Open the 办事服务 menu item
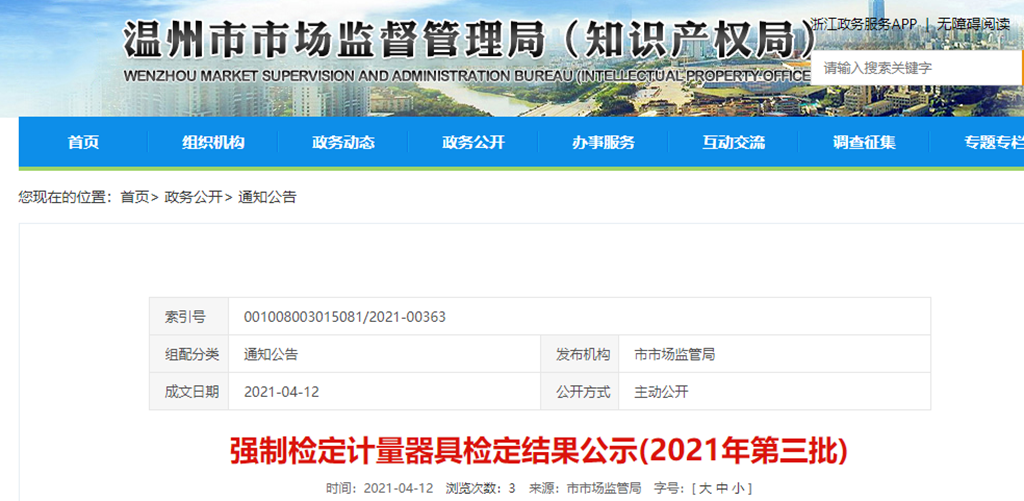This screenshot has width=1024, height=501. (x=603, y=142)
